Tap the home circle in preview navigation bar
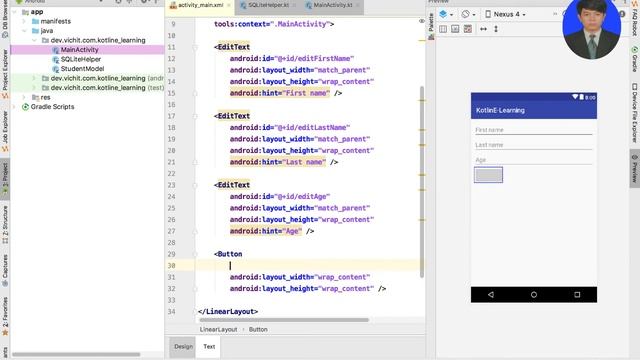The image size is (640, 360). (x=534, y=295)
